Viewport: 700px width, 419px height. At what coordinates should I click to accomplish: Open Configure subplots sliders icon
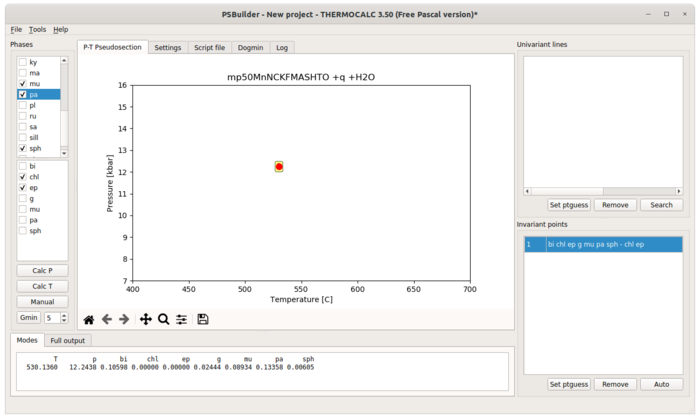coord(181,319)
